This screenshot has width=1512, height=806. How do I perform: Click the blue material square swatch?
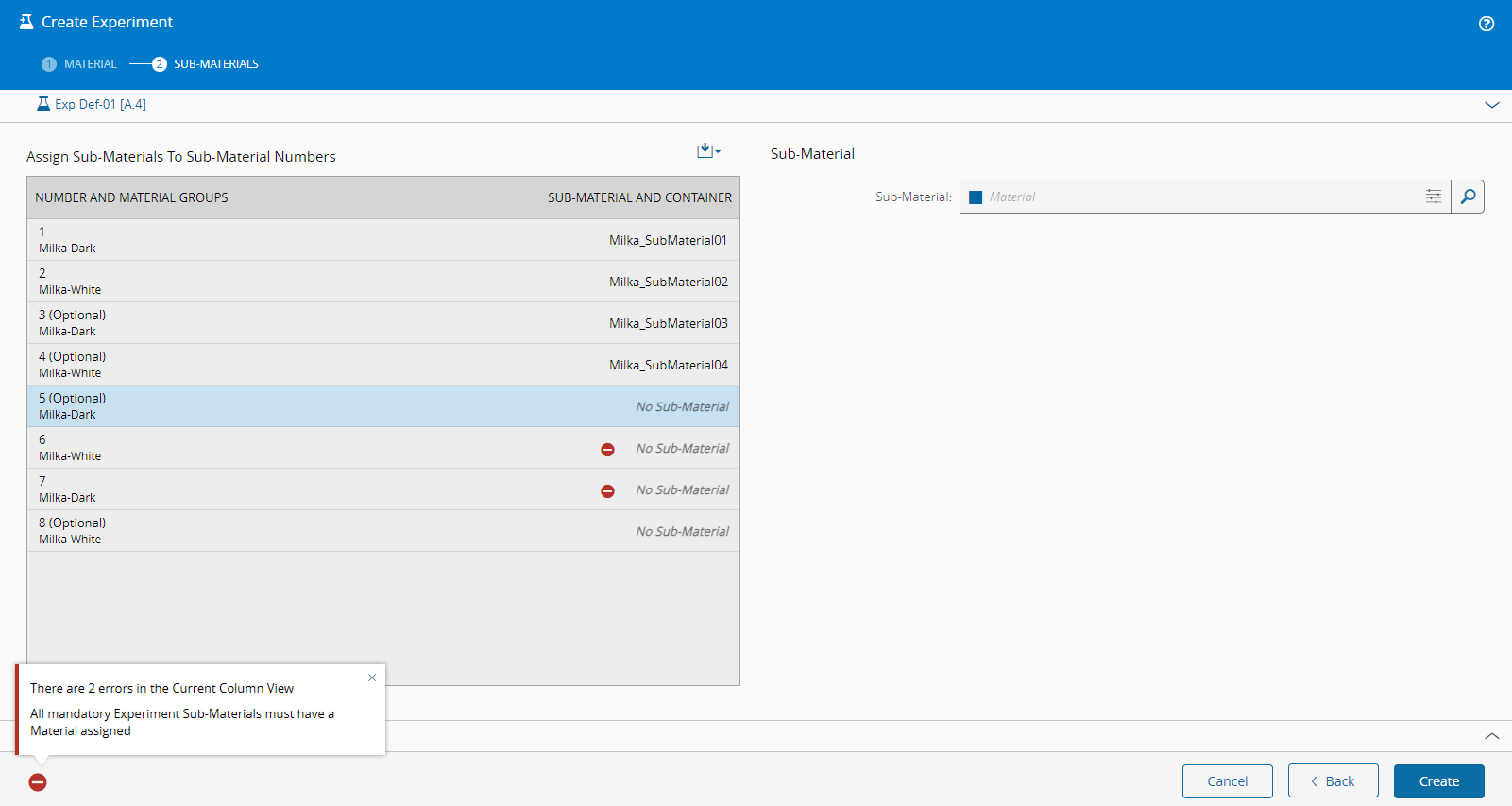pos(976,197)
